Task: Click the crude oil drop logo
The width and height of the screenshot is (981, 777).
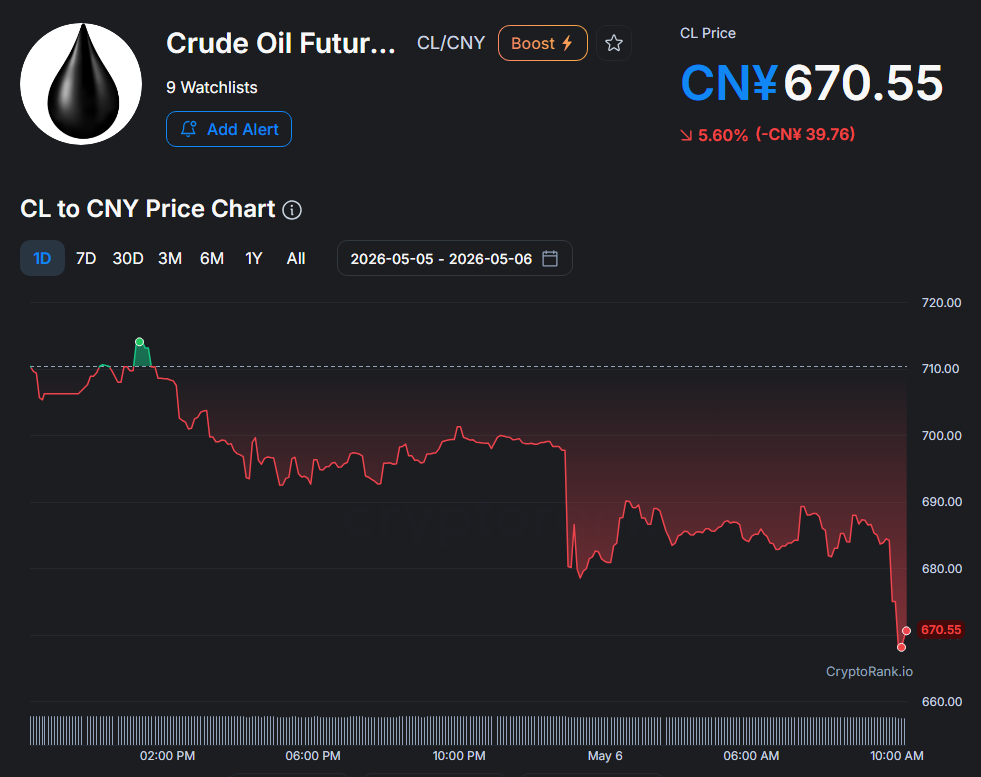Action: click(81, 84)
